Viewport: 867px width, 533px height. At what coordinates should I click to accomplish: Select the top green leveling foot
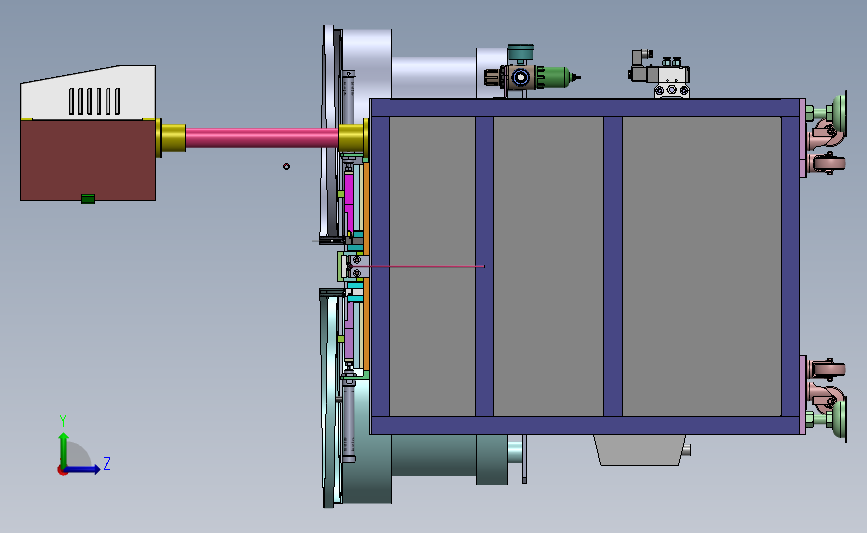[827, 113]
